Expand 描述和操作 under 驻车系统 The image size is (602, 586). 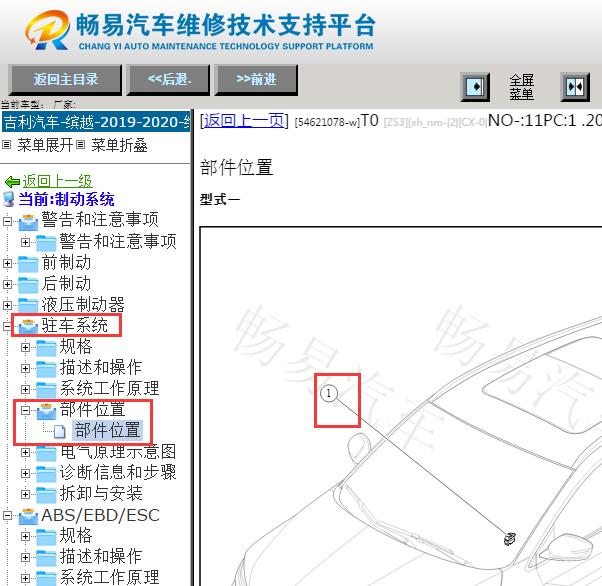(25, 368)
